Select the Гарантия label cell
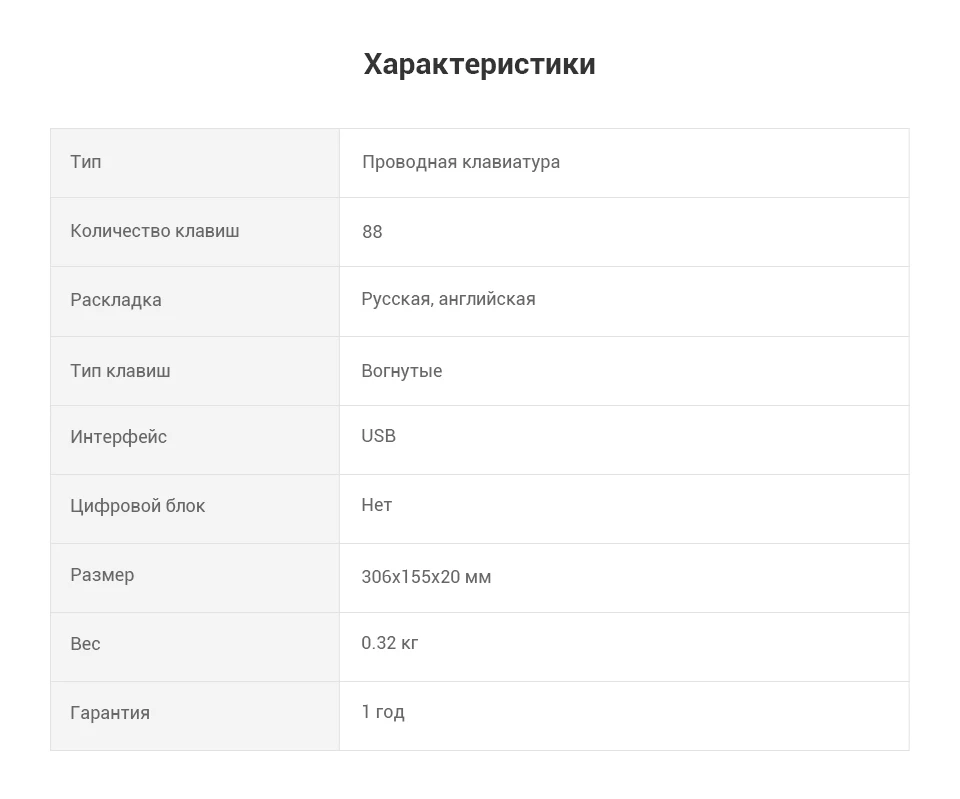 coord(195,716)
